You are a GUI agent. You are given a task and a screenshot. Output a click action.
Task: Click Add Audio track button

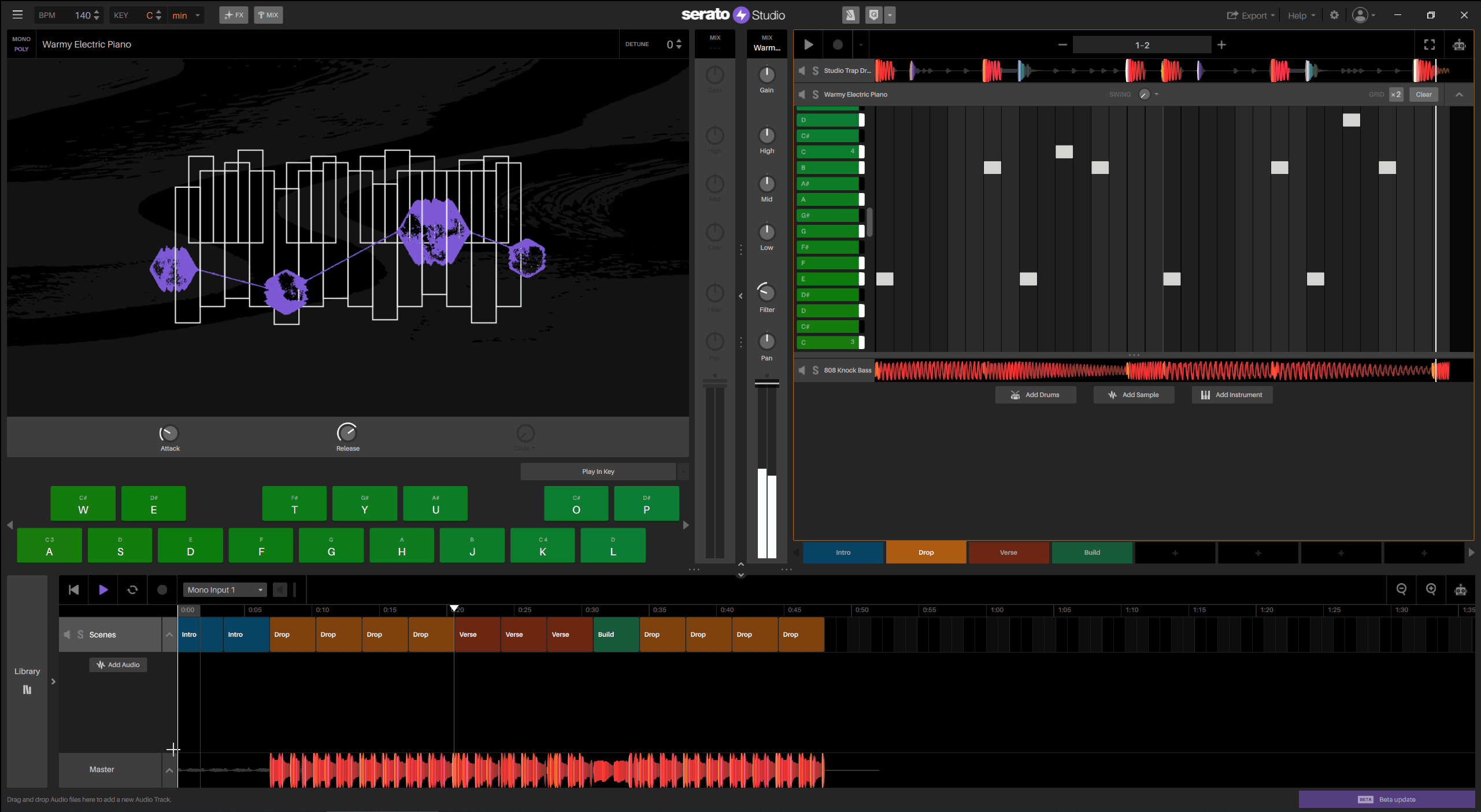tap(118, 665)
